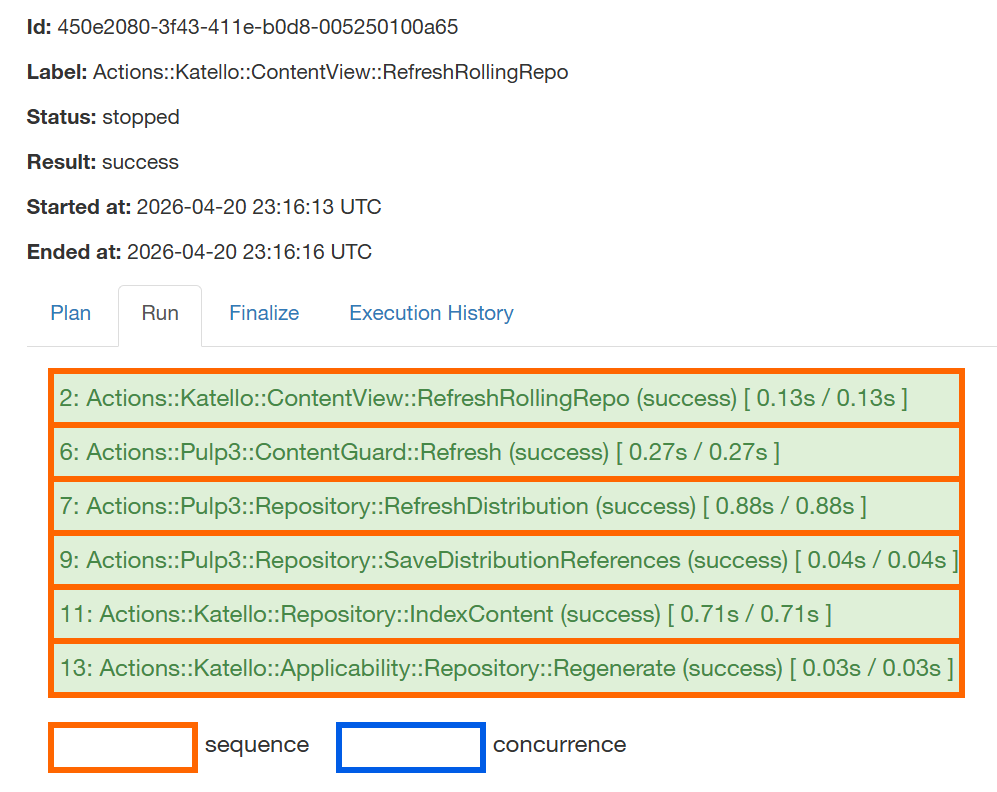The image size is (997, 792).
Task: Select the Run tab
Action: pyautogui.click(x=160, y=313)
